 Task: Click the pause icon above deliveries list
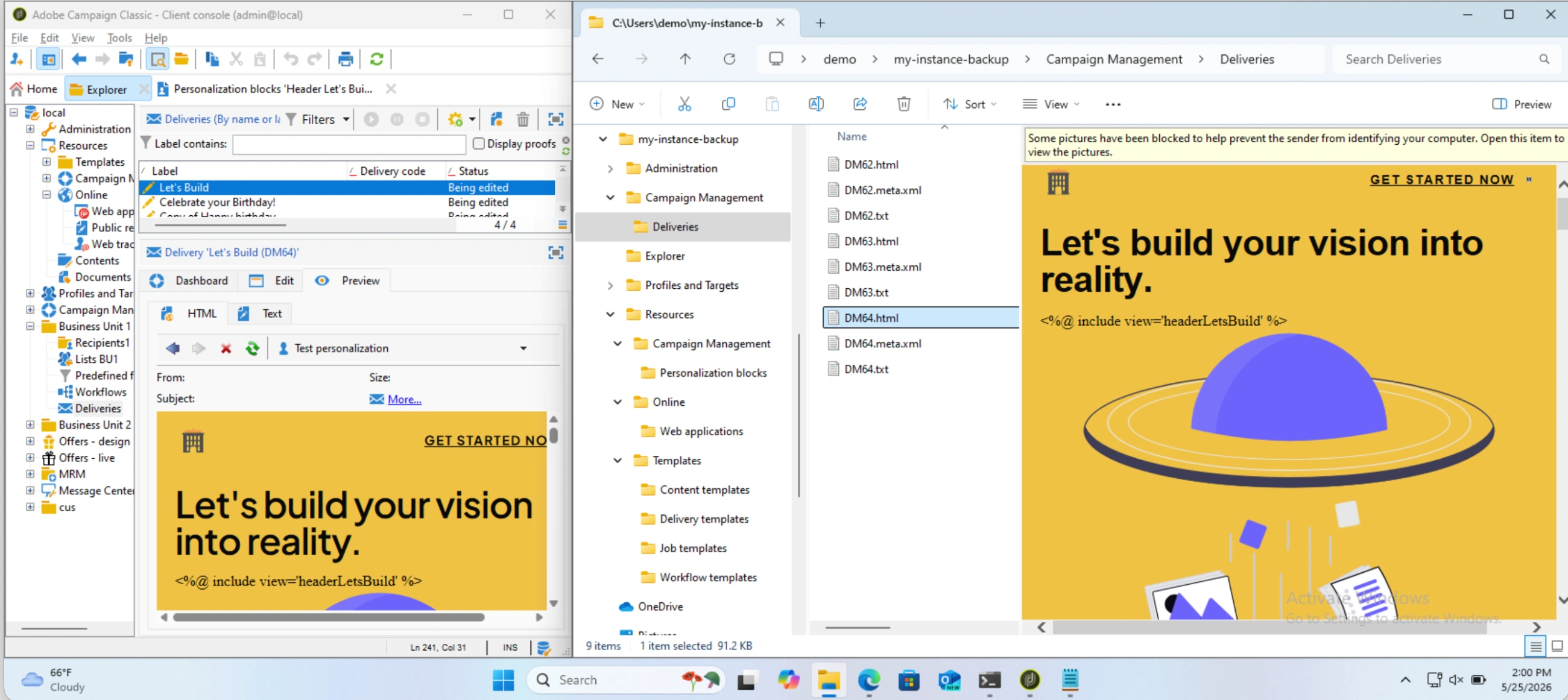pyautogui.click(x=397, y=119)
